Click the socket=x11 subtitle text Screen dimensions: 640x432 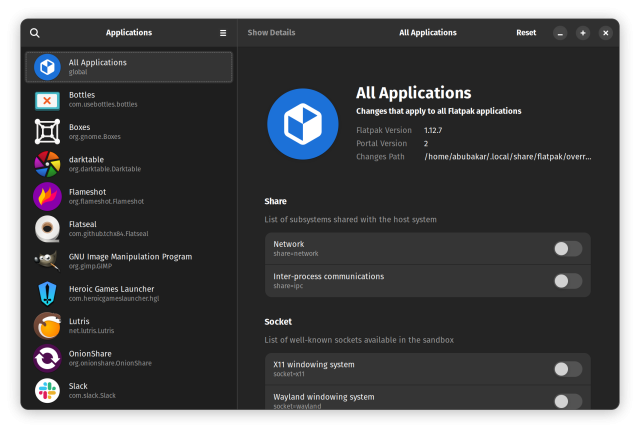289,374
